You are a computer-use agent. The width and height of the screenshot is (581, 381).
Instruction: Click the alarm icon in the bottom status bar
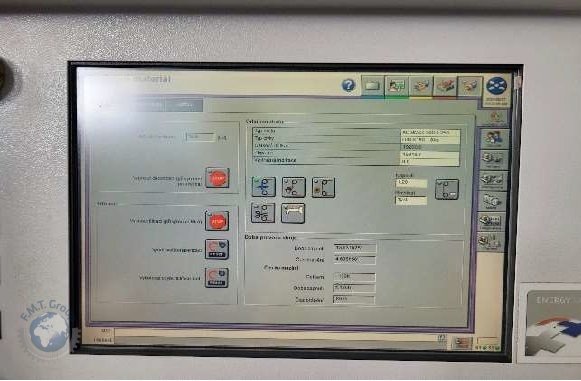click(461, 342)
